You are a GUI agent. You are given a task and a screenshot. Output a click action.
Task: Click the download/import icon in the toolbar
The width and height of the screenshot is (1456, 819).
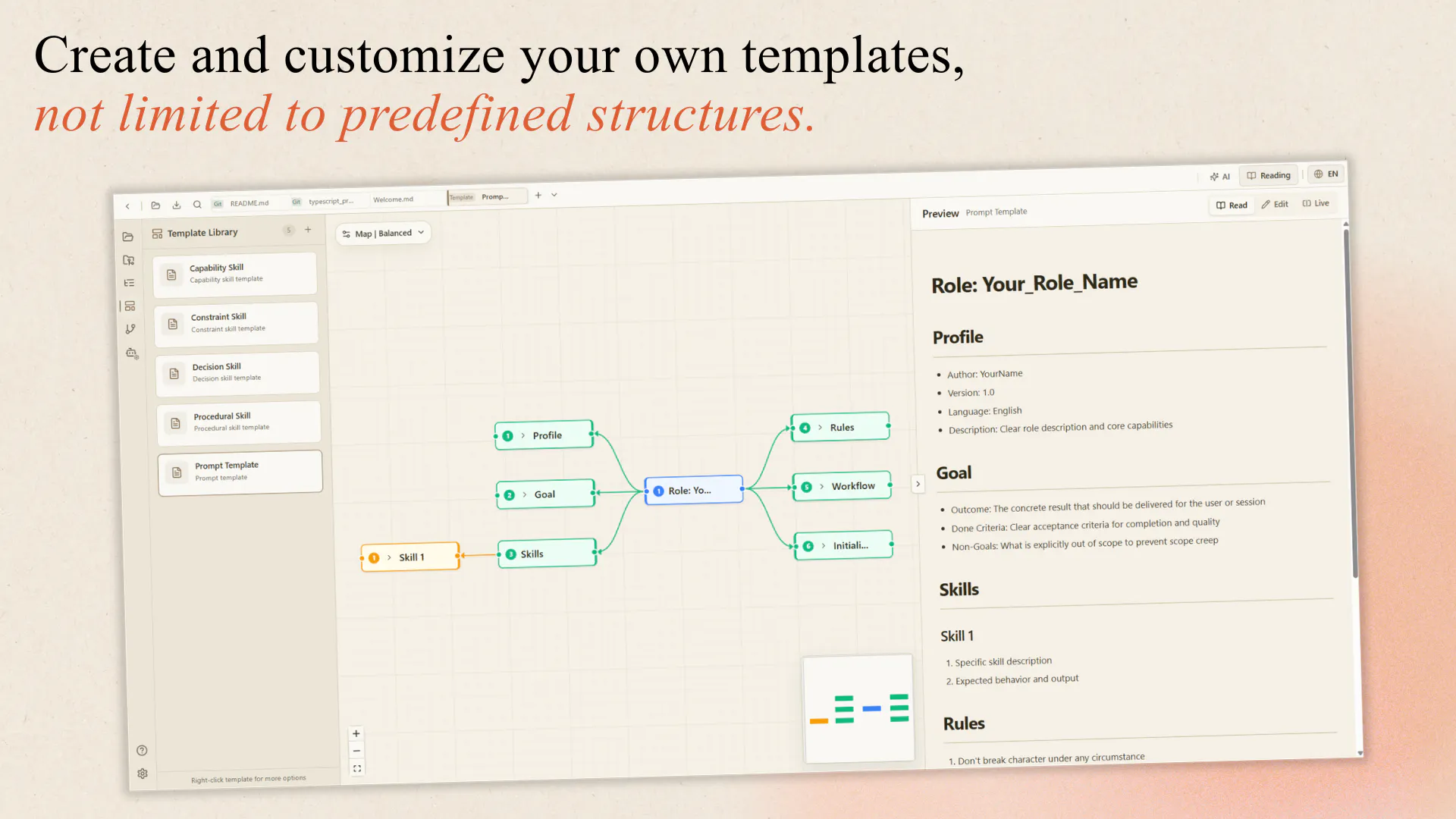pyautogui.click(x=177, y=205)
